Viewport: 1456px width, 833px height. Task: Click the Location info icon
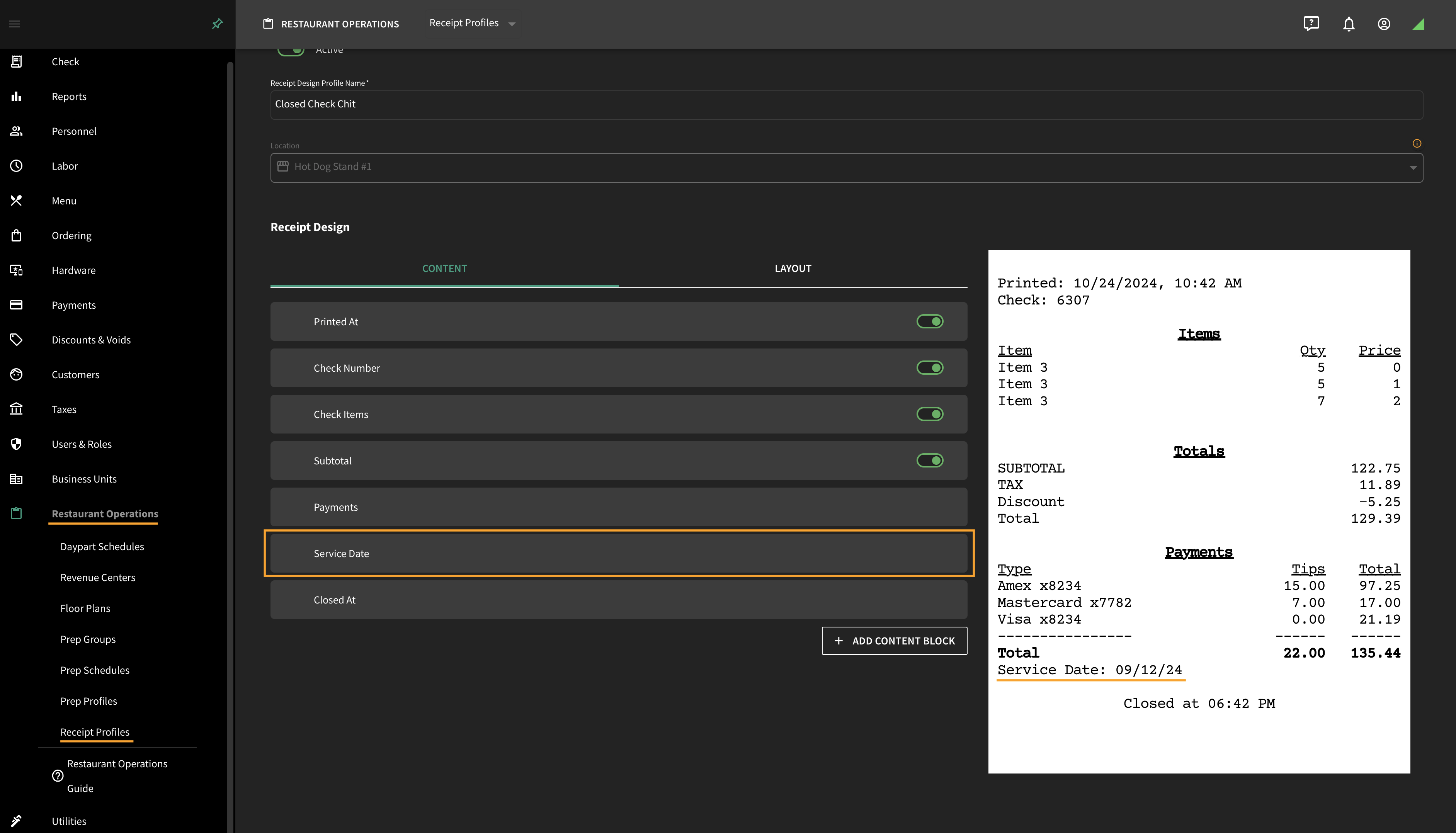tap(1417, 144)
